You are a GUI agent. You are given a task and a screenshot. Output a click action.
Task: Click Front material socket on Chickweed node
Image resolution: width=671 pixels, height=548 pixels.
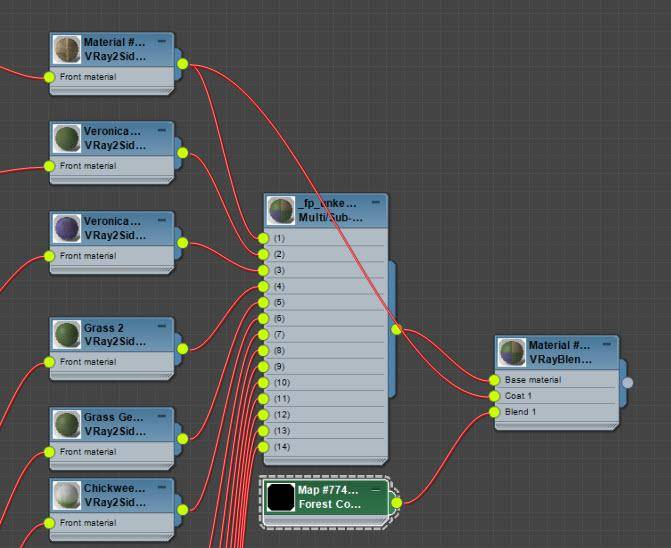[x=48, y=523]
